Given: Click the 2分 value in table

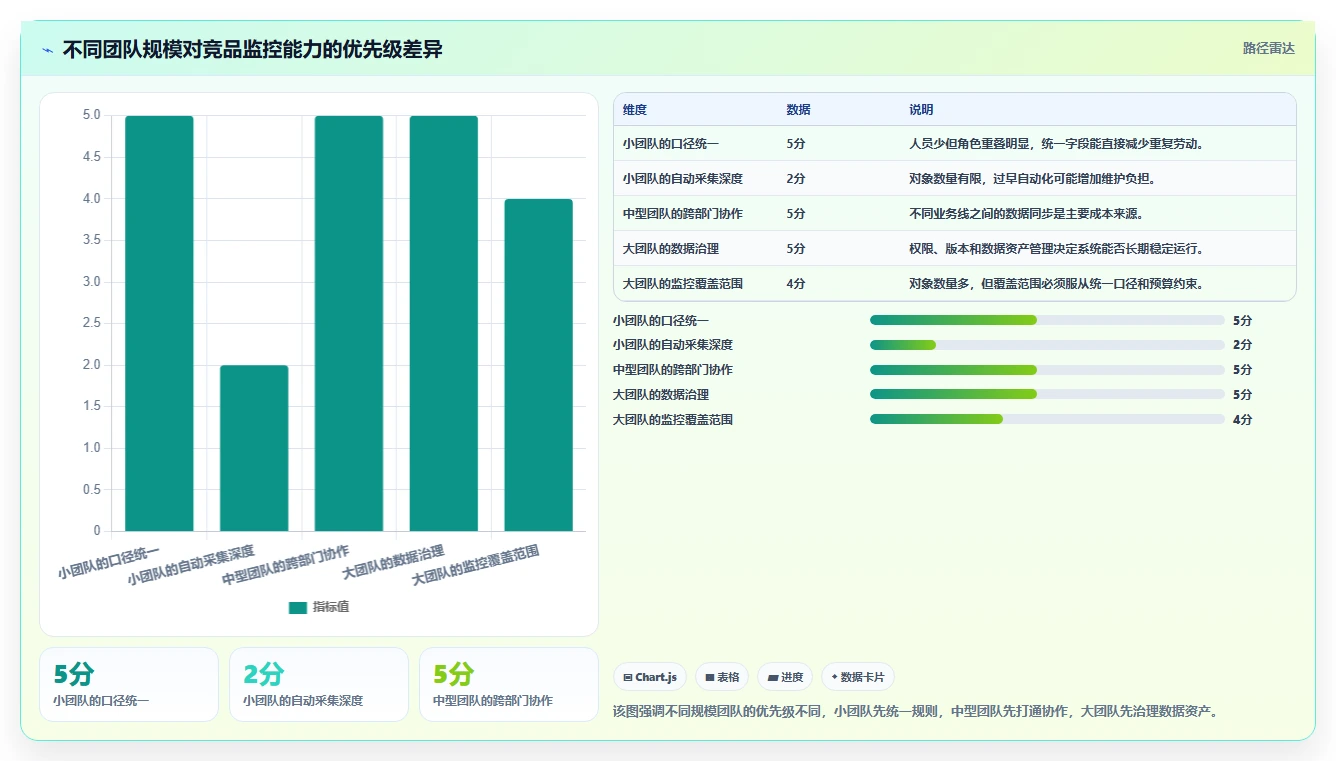Looking at the screenshot, I should (796, 179).
